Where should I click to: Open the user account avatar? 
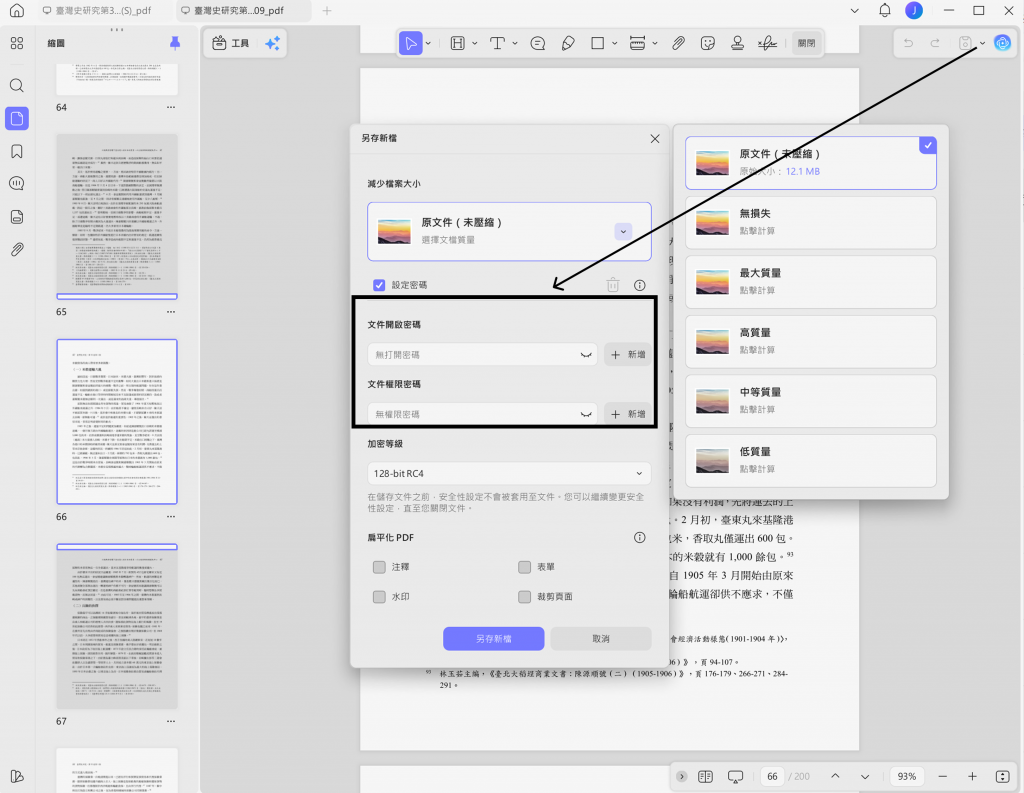pyautogui.click(x=914, y=10)
